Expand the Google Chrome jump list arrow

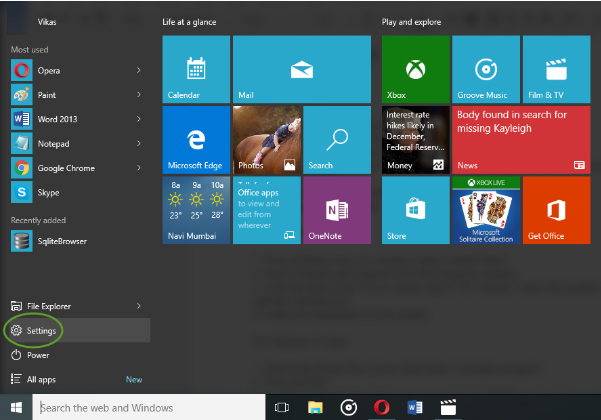coord(139,168)
